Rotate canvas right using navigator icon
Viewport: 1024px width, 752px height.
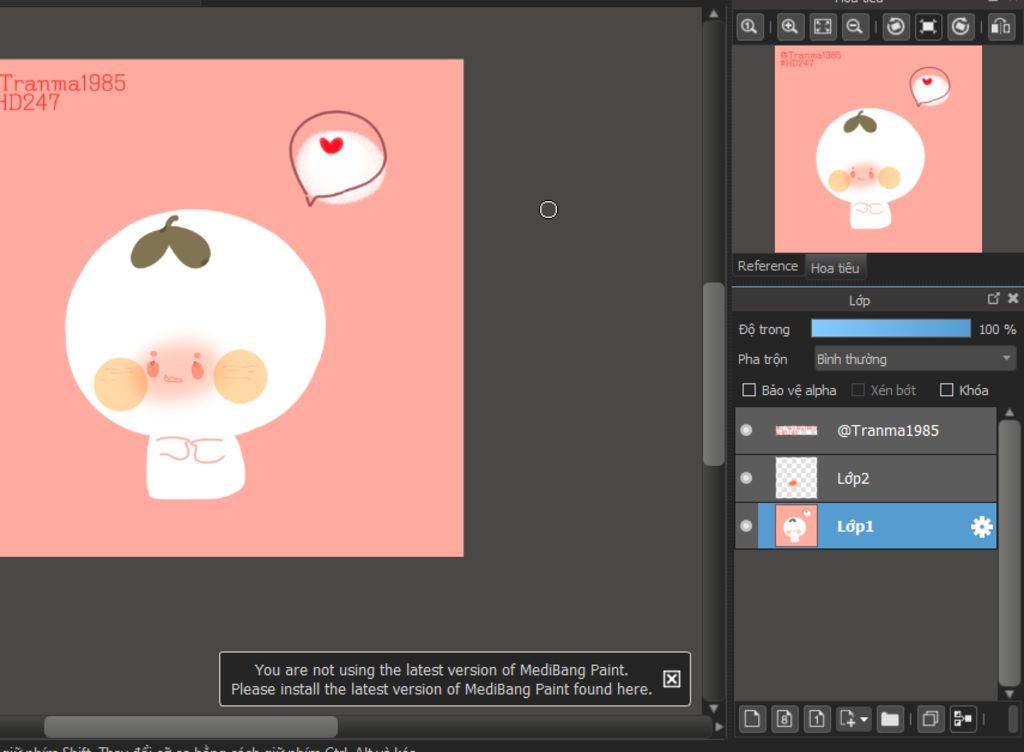[x=961, y=27]
